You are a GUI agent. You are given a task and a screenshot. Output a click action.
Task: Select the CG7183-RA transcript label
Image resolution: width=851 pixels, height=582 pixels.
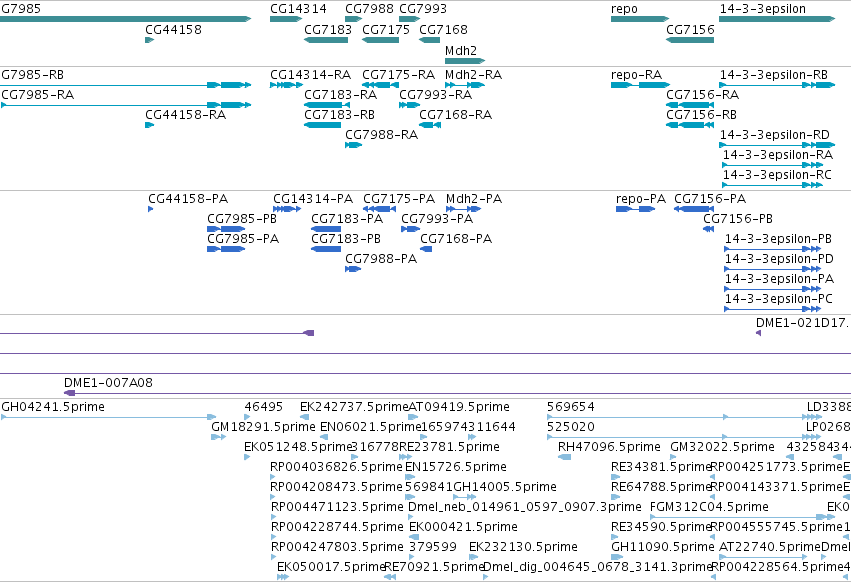[341, 95]
